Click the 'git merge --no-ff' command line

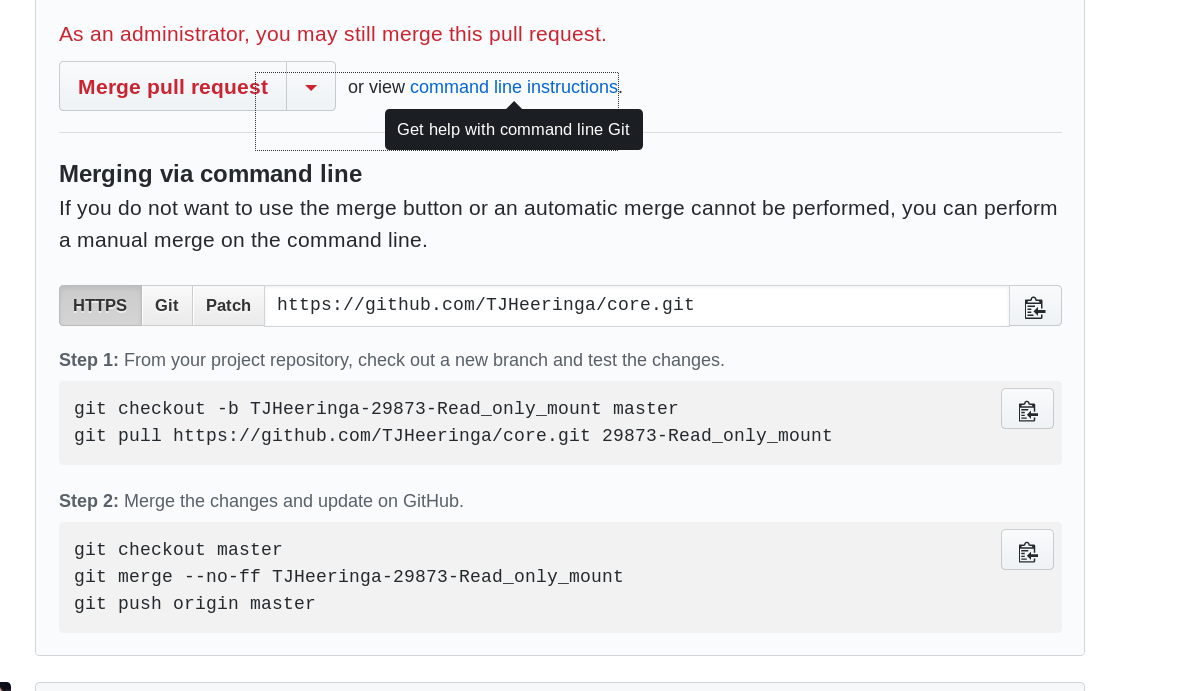(348, 577)
